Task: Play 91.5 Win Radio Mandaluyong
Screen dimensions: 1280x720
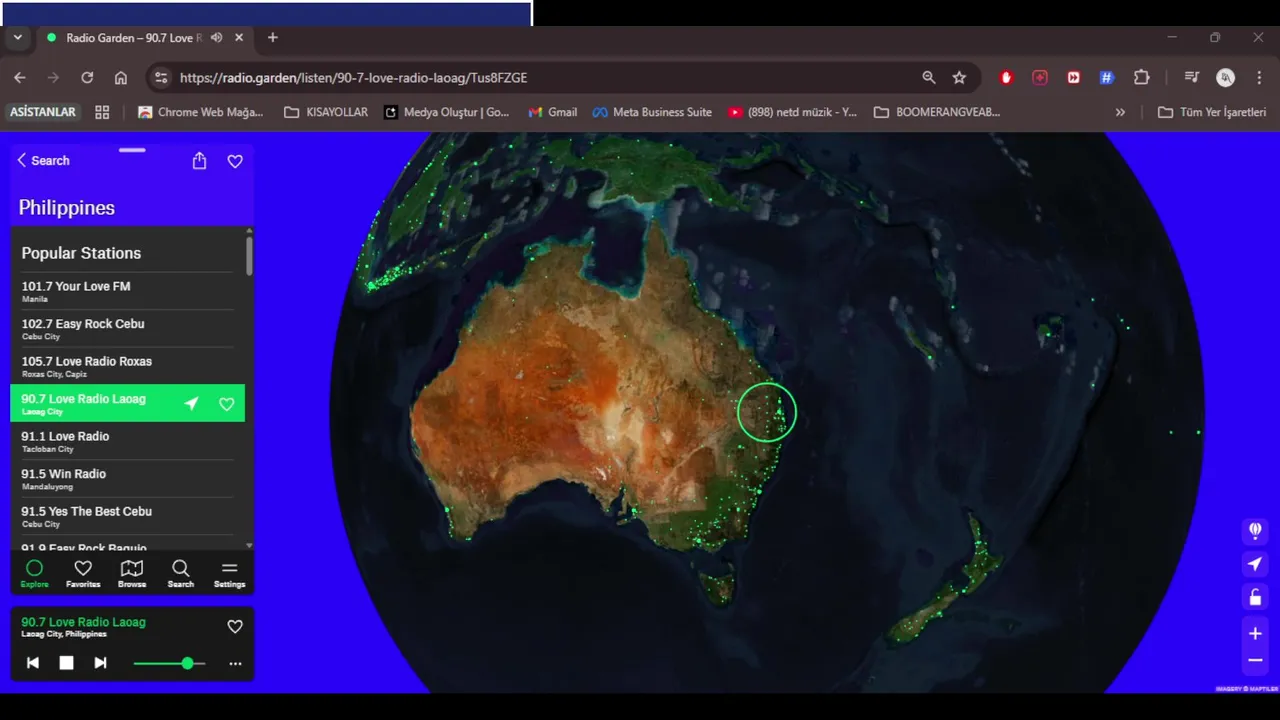Action: click(x=127, y=479)
